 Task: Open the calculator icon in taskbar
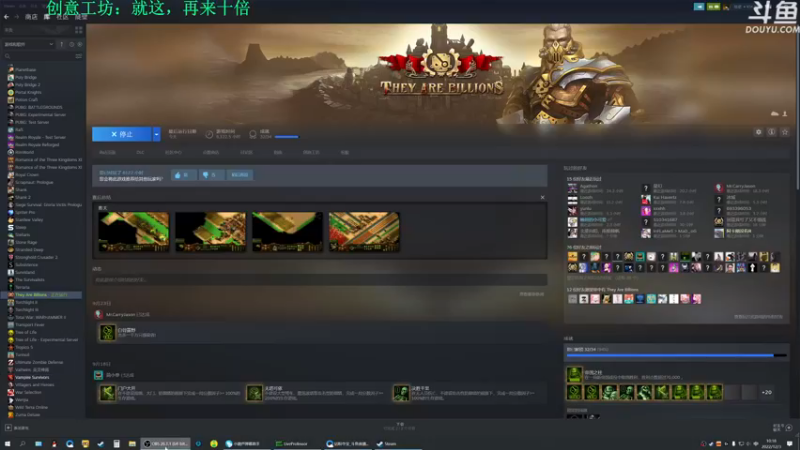(116, 444)
